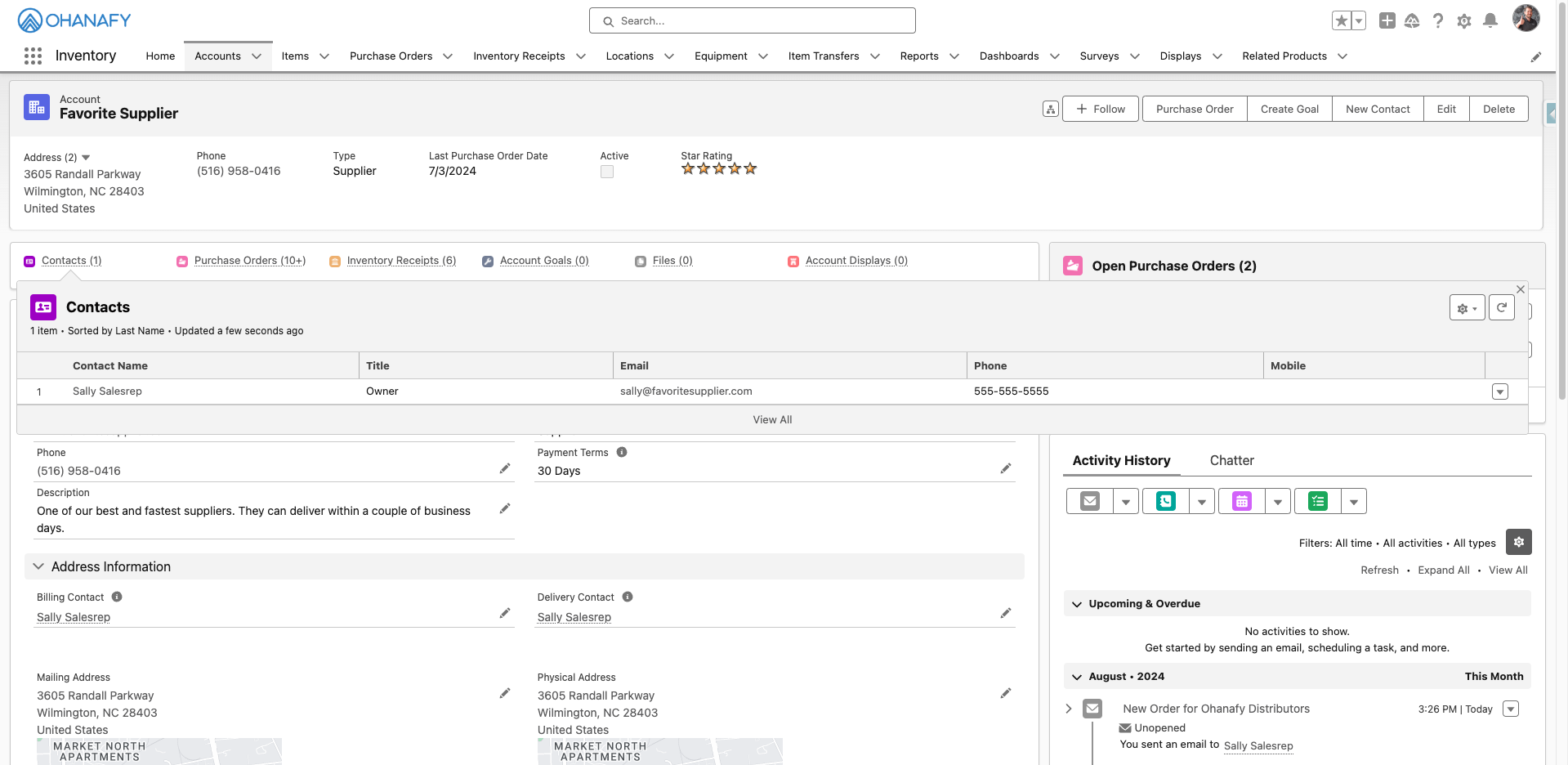This screenshot has height=765, width=1568.
Task: Click View All in Contacts panel
Action: [772, 420]
